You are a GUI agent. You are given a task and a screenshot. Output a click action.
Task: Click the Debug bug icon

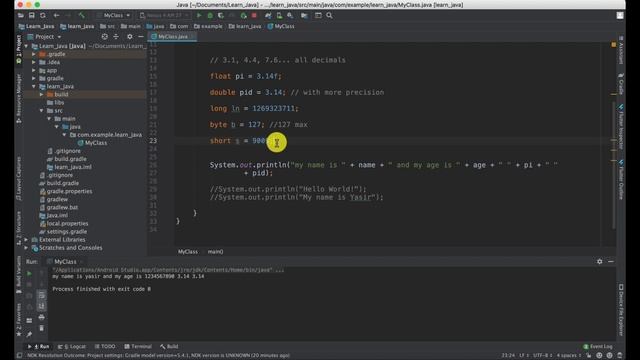click(210, 16)
